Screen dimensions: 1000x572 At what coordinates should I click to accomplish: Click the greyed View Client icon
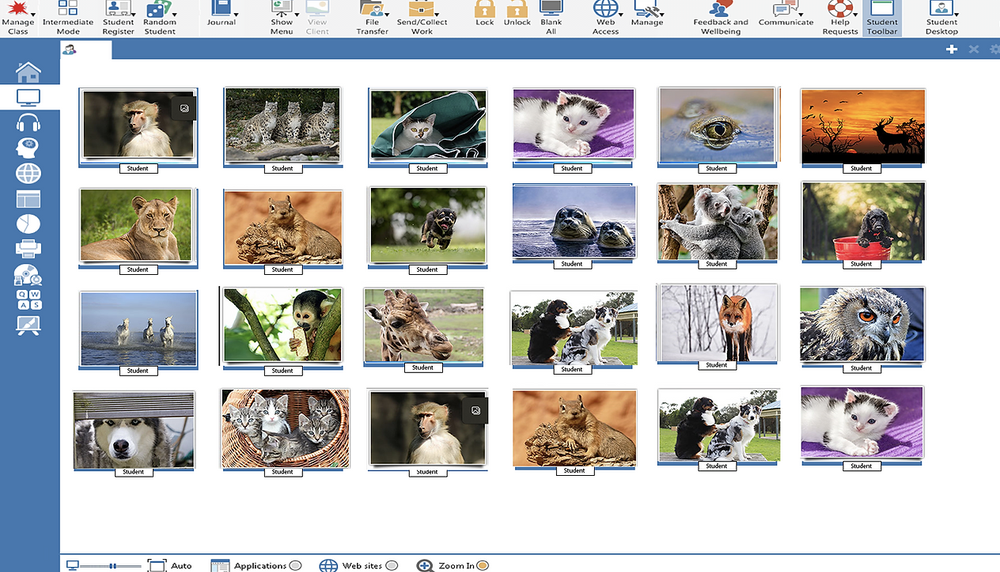pos(317,8)
